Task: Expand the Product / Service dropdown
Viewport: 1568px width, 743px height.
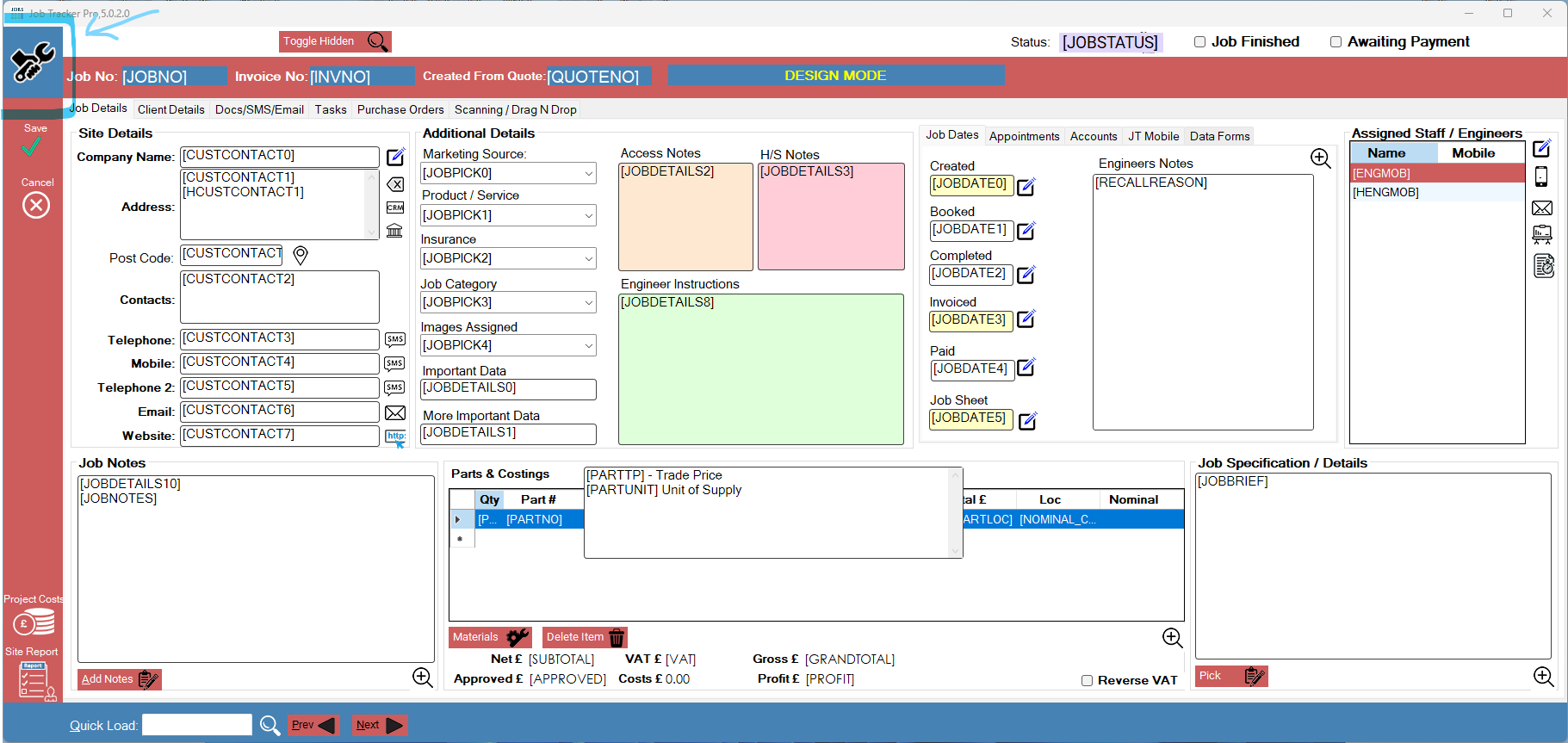Action: (x=589, y=215)
